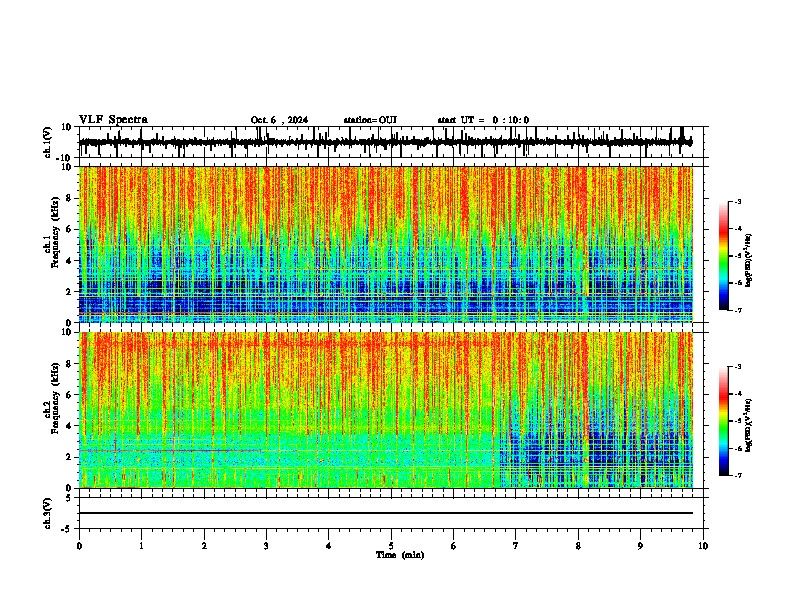Click time axis tick label "8"
The height and width of the screenshot is (612, 792).
(x=578, y=546)
